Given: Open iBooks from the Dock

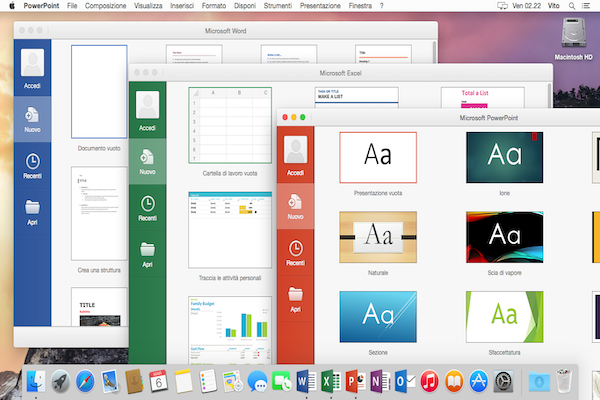Looking at the screenshot, I should 454,381.
